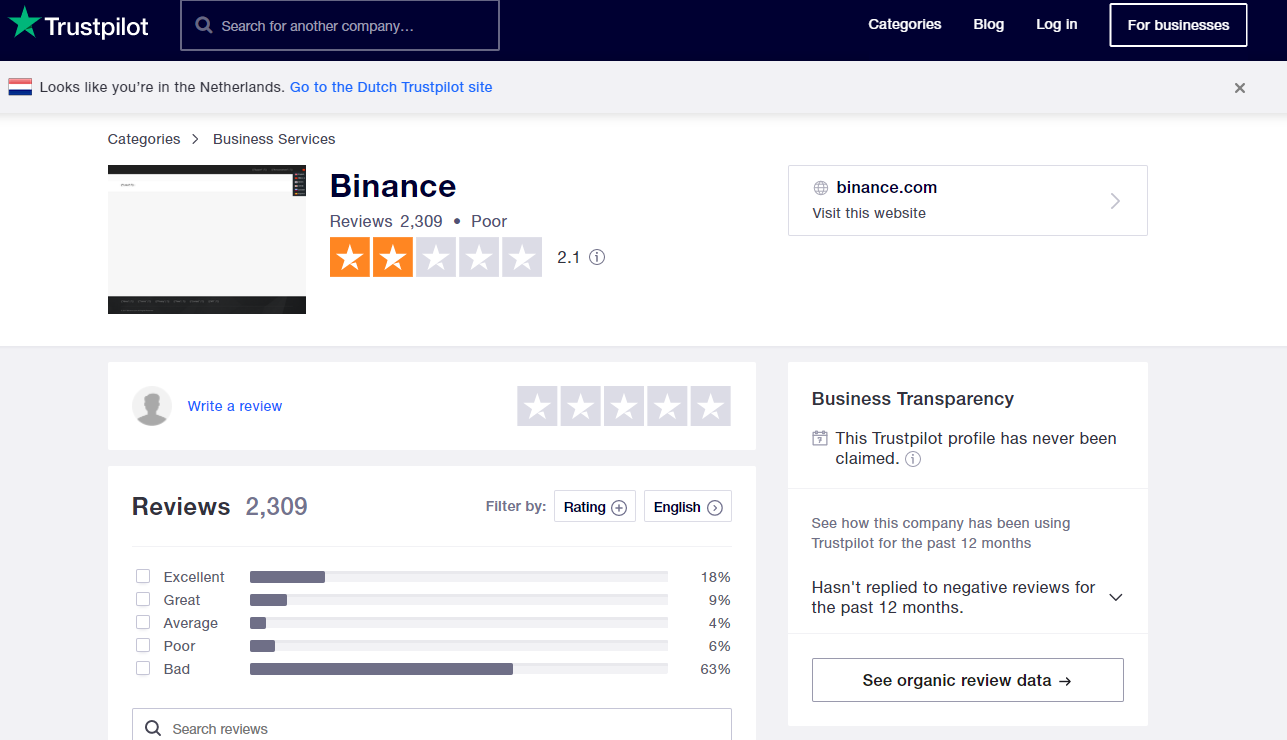This screenshot has width=1287, height=740.
Task: Click the Poor 6% rating bar
Action: click(x=459, y=646)
